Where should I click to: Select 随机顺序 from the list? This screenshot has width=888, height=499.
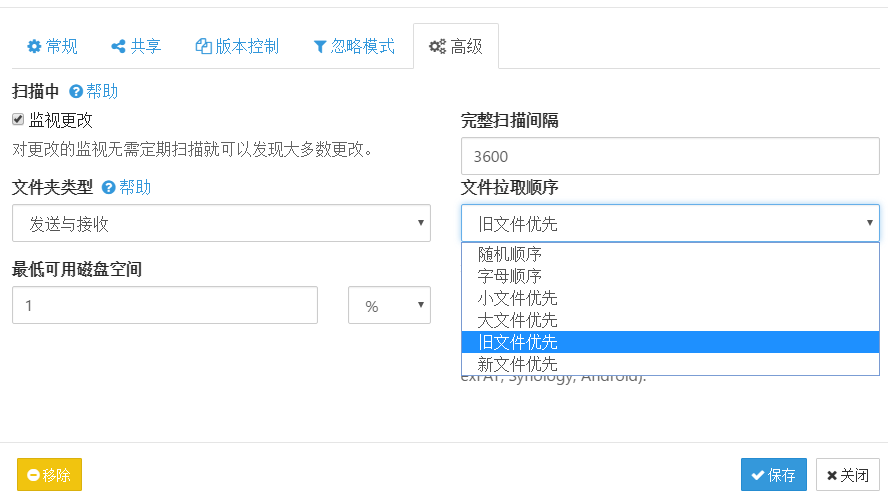pyautogui.click(x=510, y=254)
